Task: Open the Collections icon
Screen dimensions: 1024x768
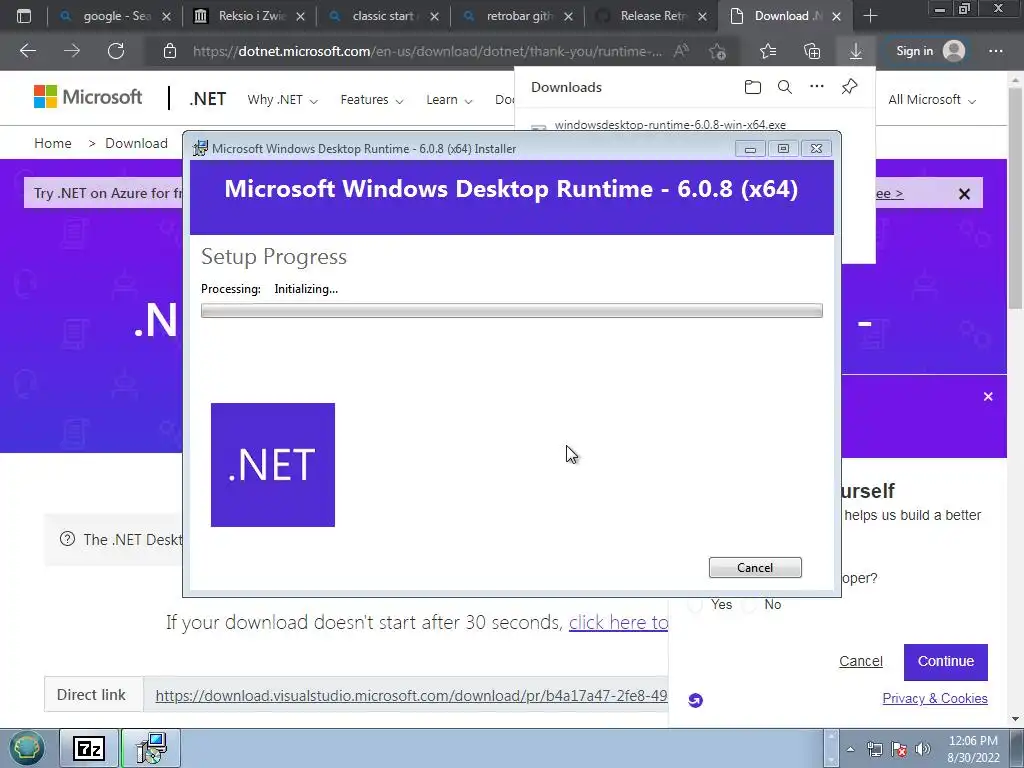Action: click(812, 51)
